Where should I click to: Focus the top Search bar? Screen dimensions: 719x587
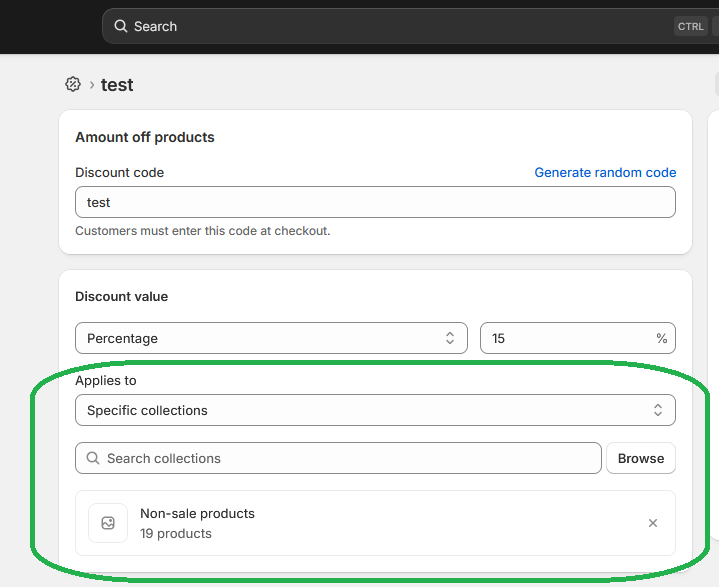pyautogui.click(x=400, y=27)
